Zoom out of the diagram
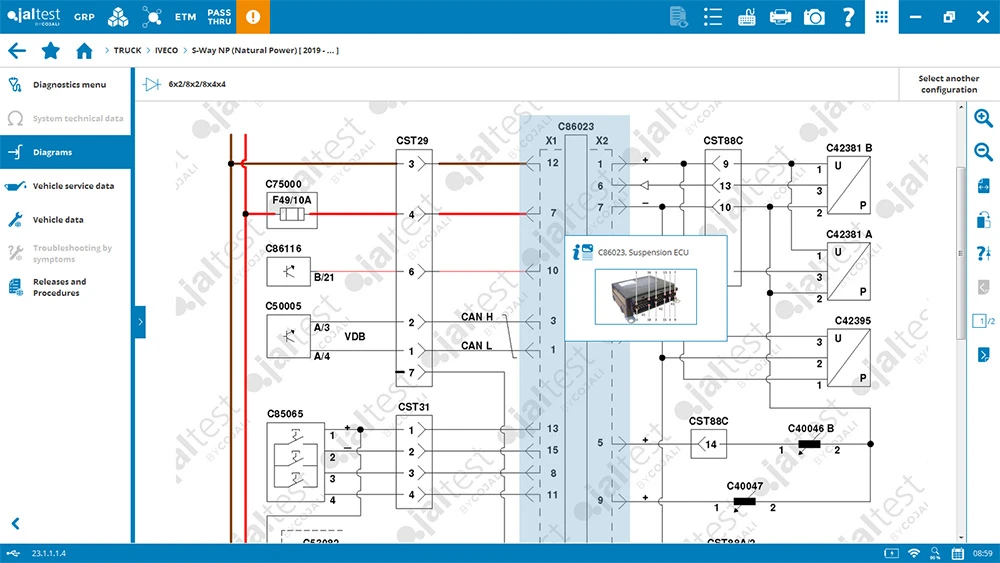This screenshot has height=563, width=1000. [983, 152]
